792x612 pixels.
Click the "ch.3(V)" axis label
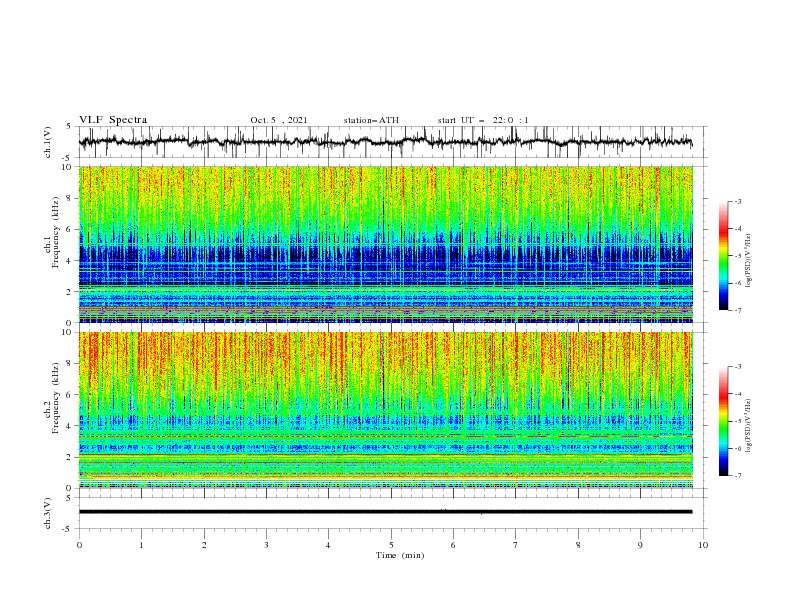48,513
